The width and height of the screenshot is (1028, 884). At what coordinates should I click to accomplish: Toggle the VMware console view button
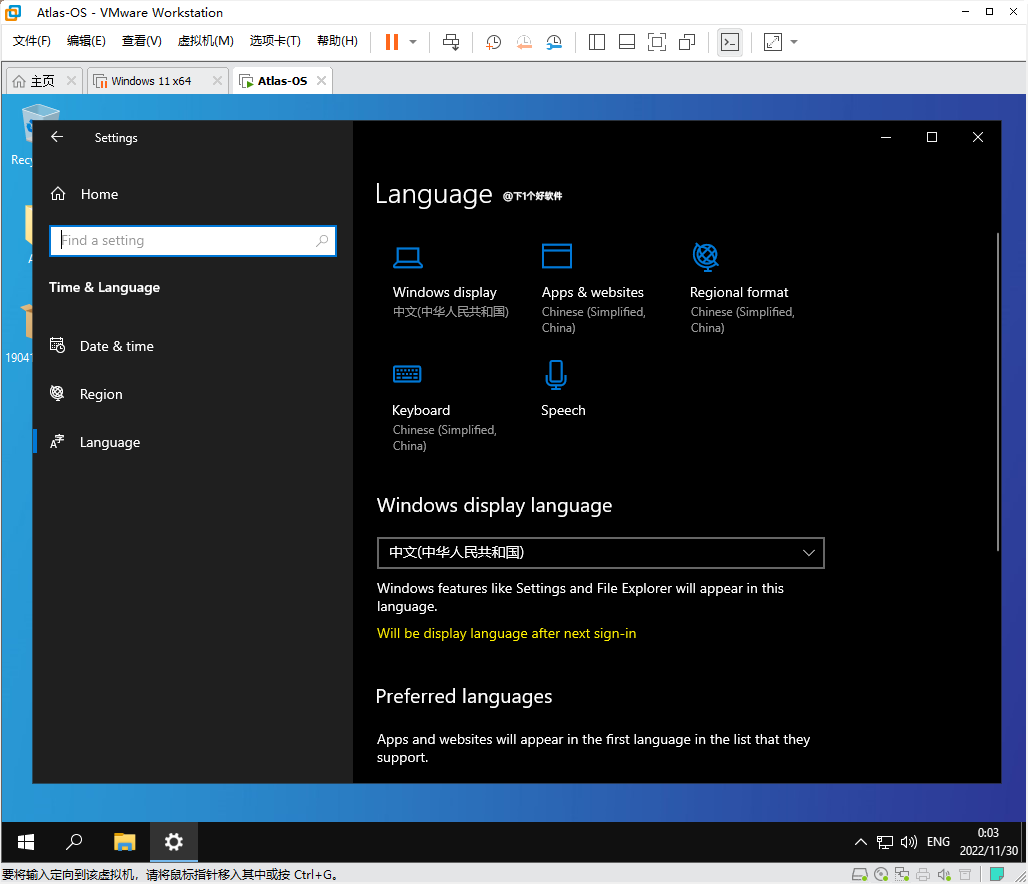coord(730,42)
